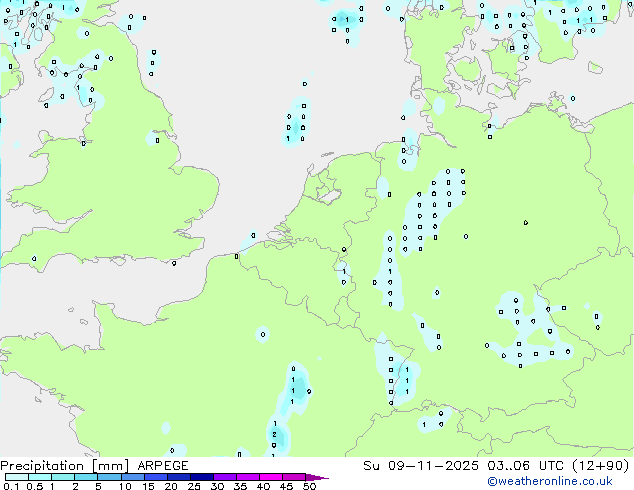
Task: Select the 30–35 mm purple legend box
Action: 224,477
